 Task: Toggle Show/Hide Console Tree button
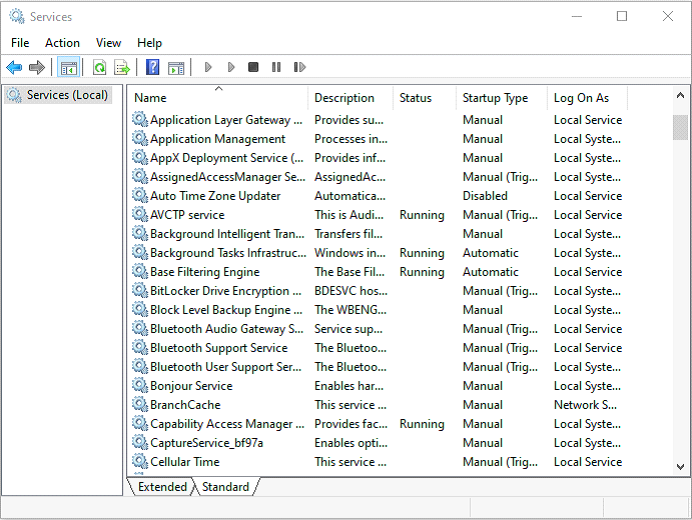[68, 67]
